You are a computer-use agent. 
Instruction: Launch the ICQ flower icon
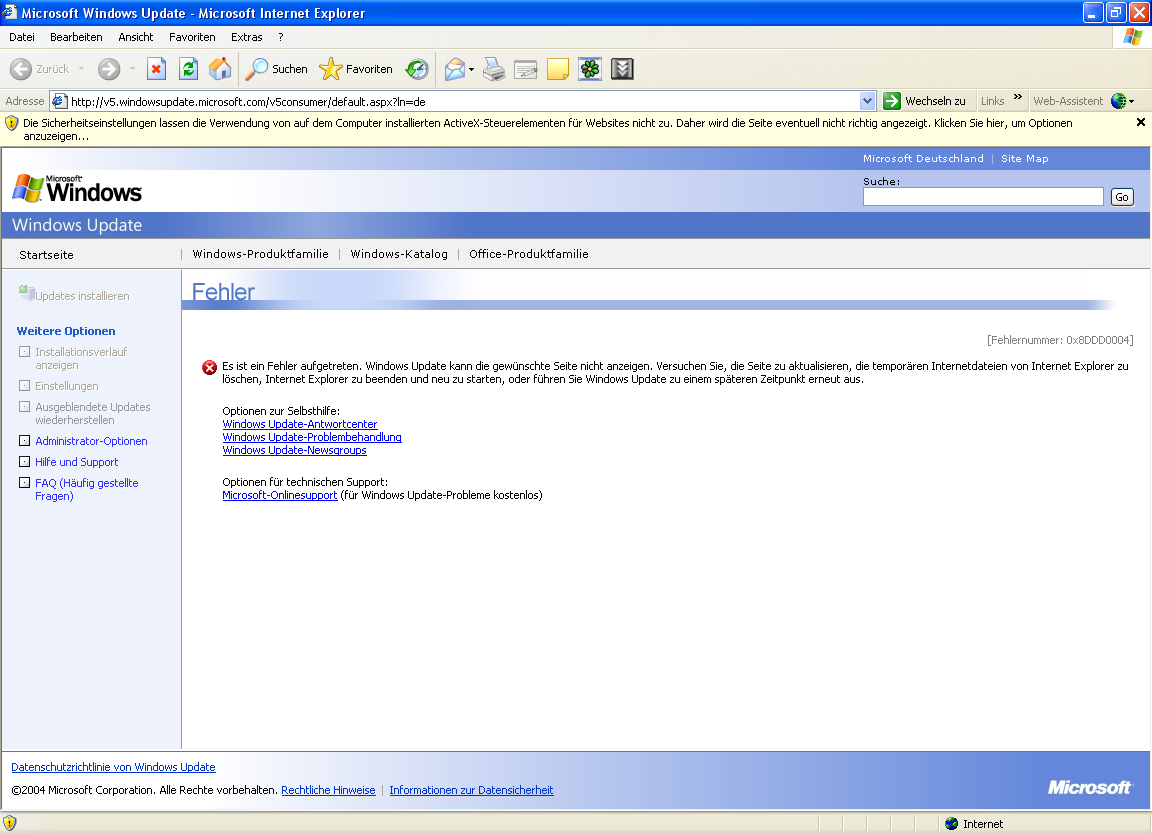click(590, 69)
